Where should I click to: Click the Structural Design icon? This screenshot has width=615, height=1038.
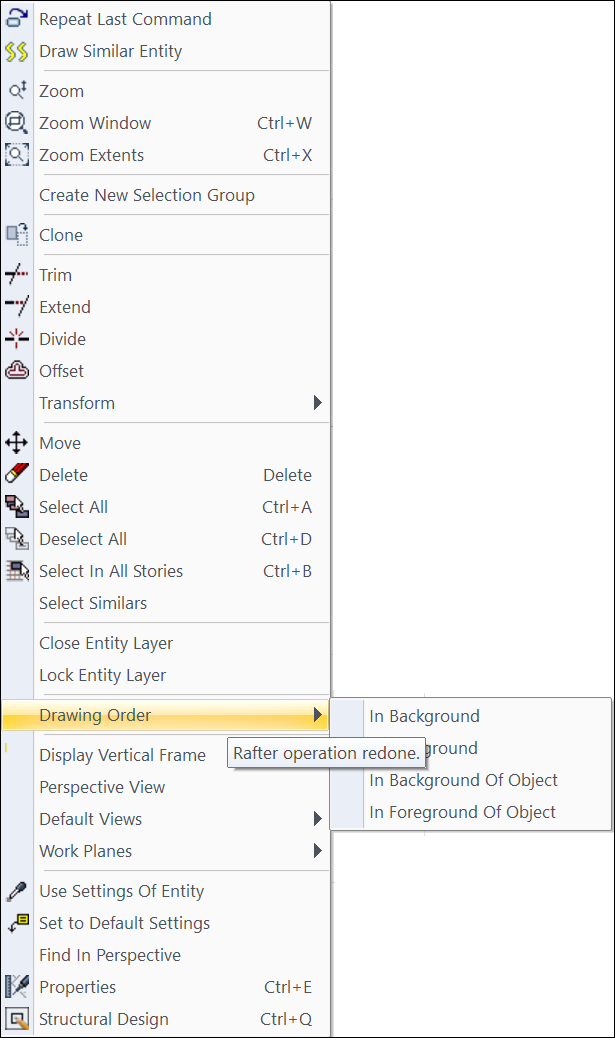[x=16, y=1019]
